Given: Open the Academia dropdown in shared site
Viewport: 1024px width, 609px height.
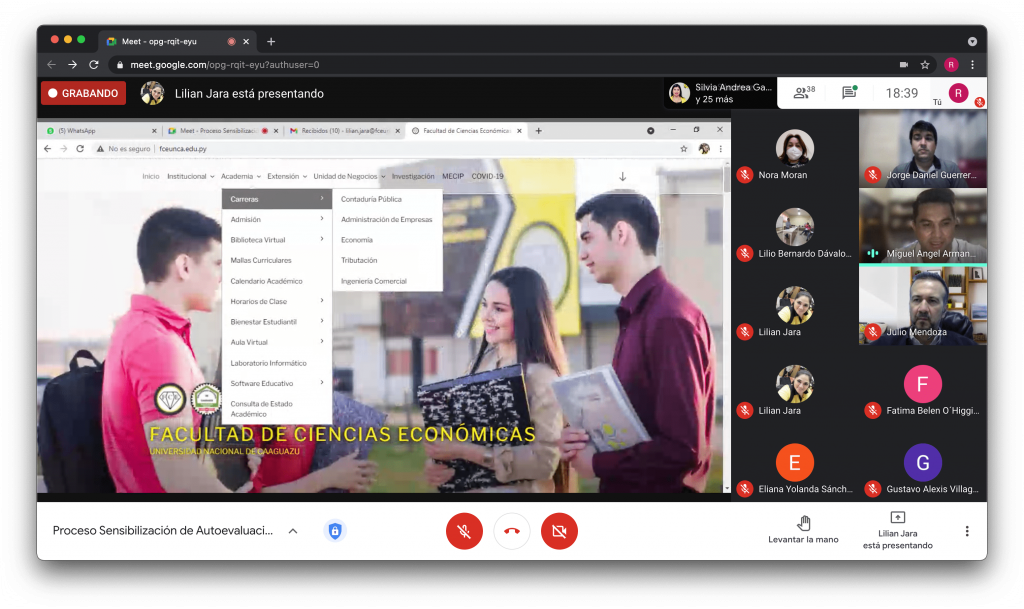Looking at the screenshot, I should tap(240, 176).
